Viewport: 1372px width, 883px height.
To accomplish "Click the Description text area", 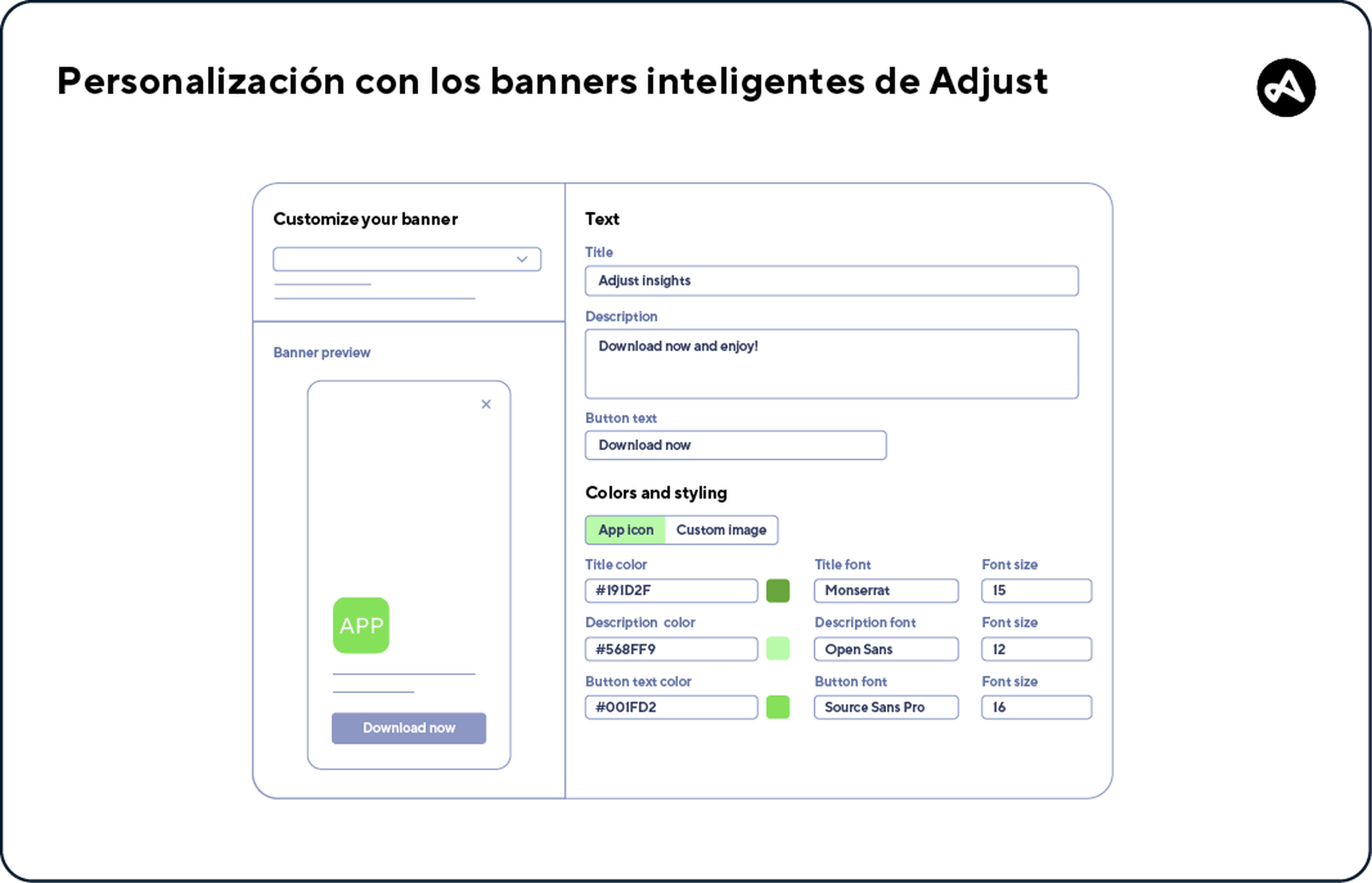I will click(x=832, y=364).
